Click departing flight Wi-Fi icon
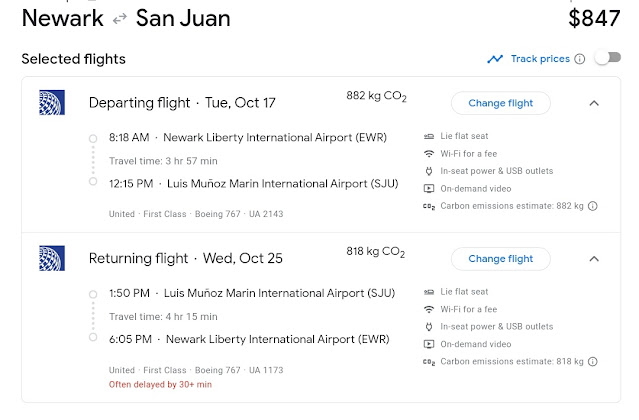The image size is (639, 420). point(429,154)
